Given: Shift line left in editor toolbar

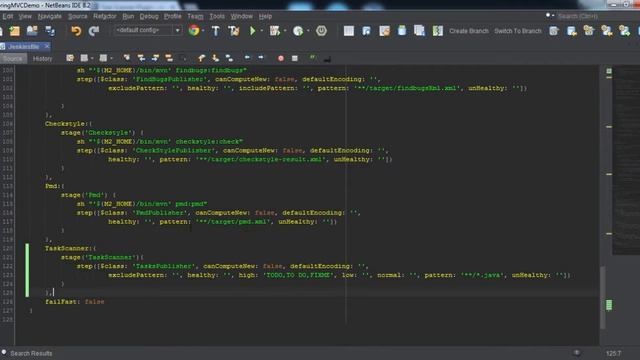Looking at the screenshot, I should 247,58.
